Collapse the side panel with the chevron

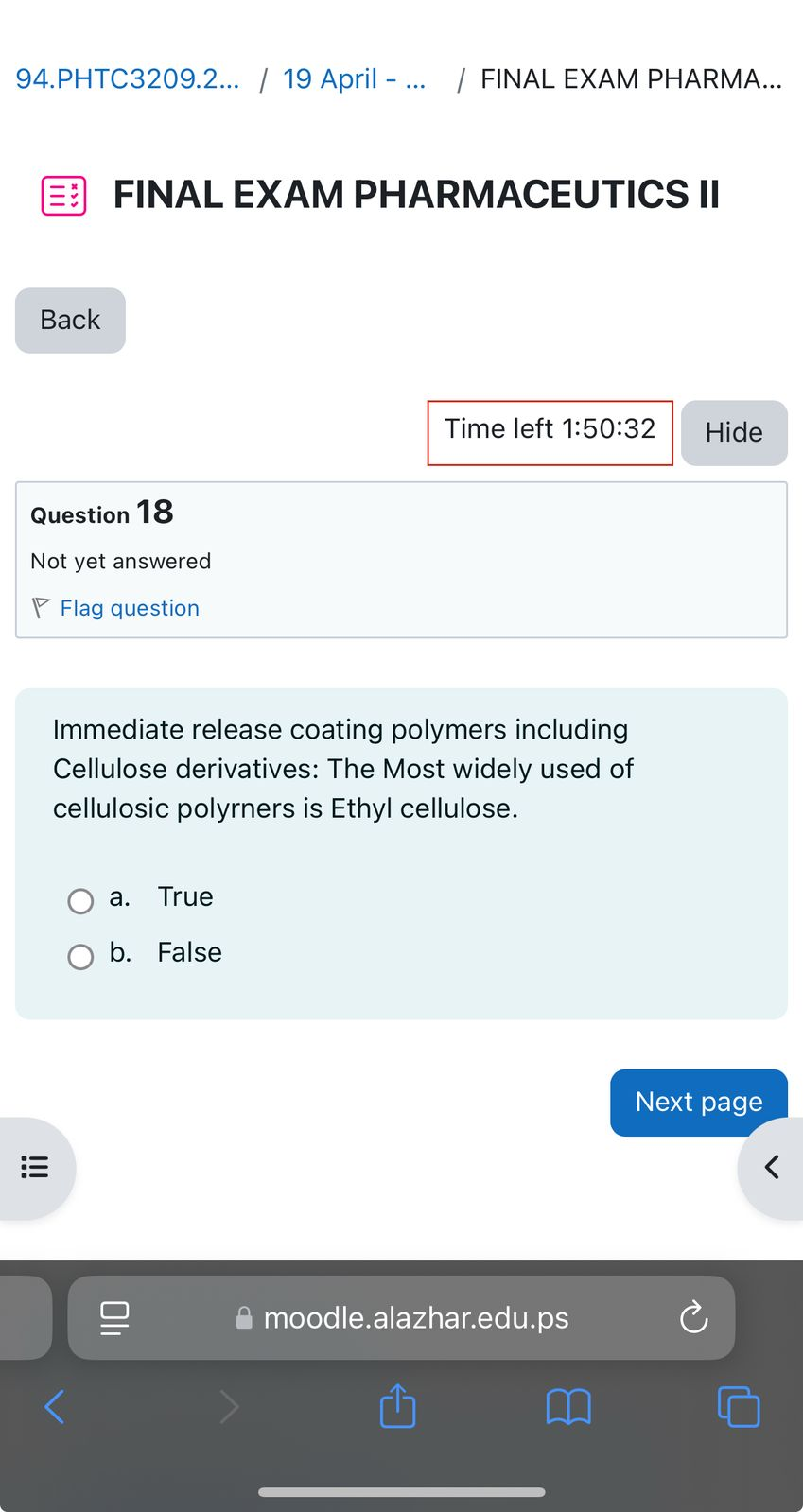click(x=771, y=1167)
